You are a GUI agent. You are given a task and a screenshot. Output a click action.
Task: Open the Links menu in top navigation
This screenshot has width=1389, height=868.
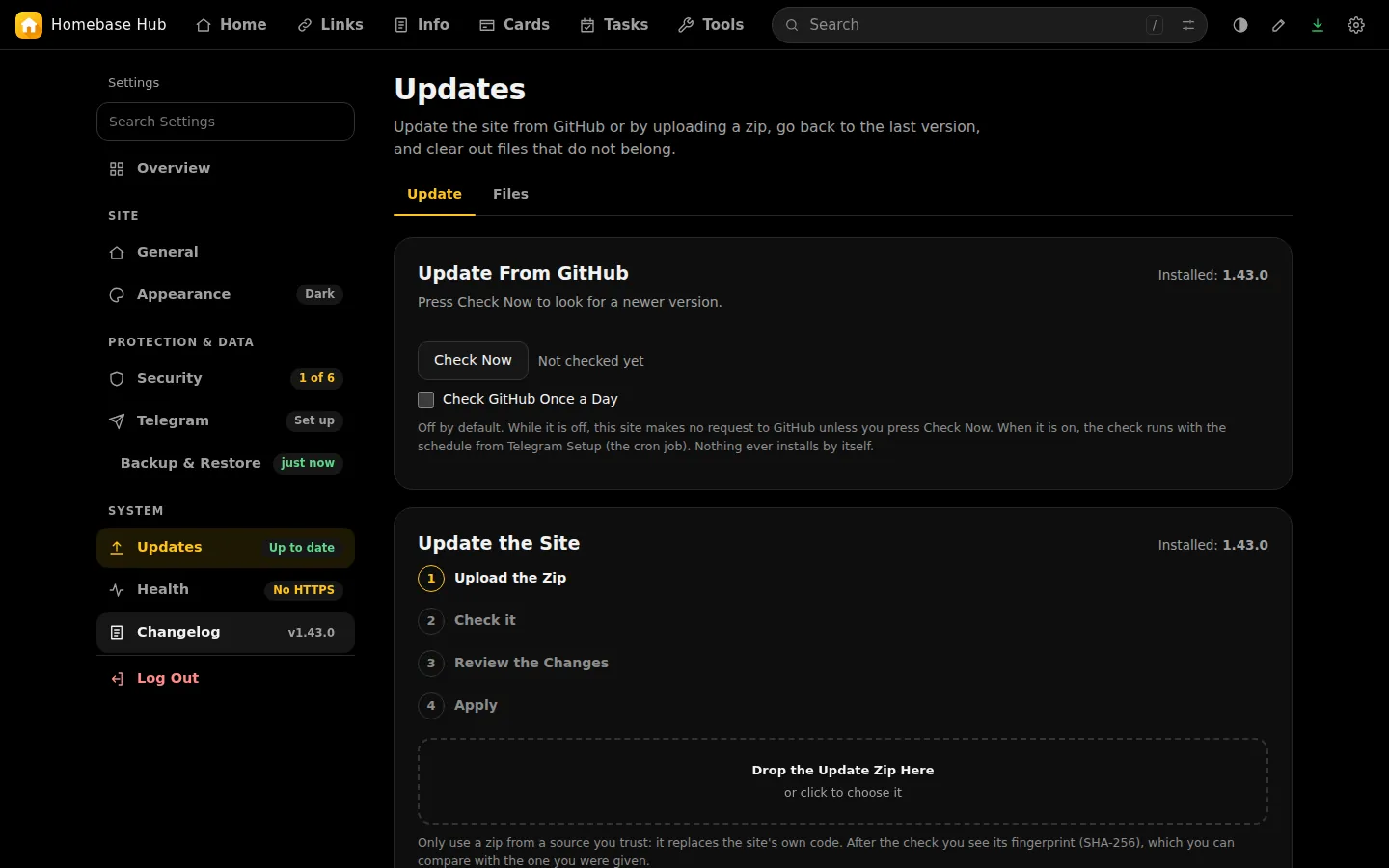(x=330, y=25)
